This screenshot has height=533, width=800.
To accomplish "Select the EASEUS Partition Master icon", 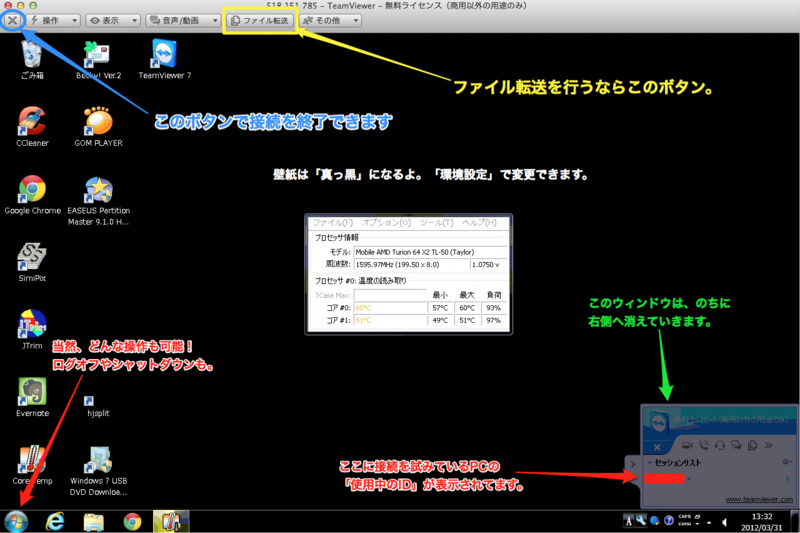I will tap(98, 201).
